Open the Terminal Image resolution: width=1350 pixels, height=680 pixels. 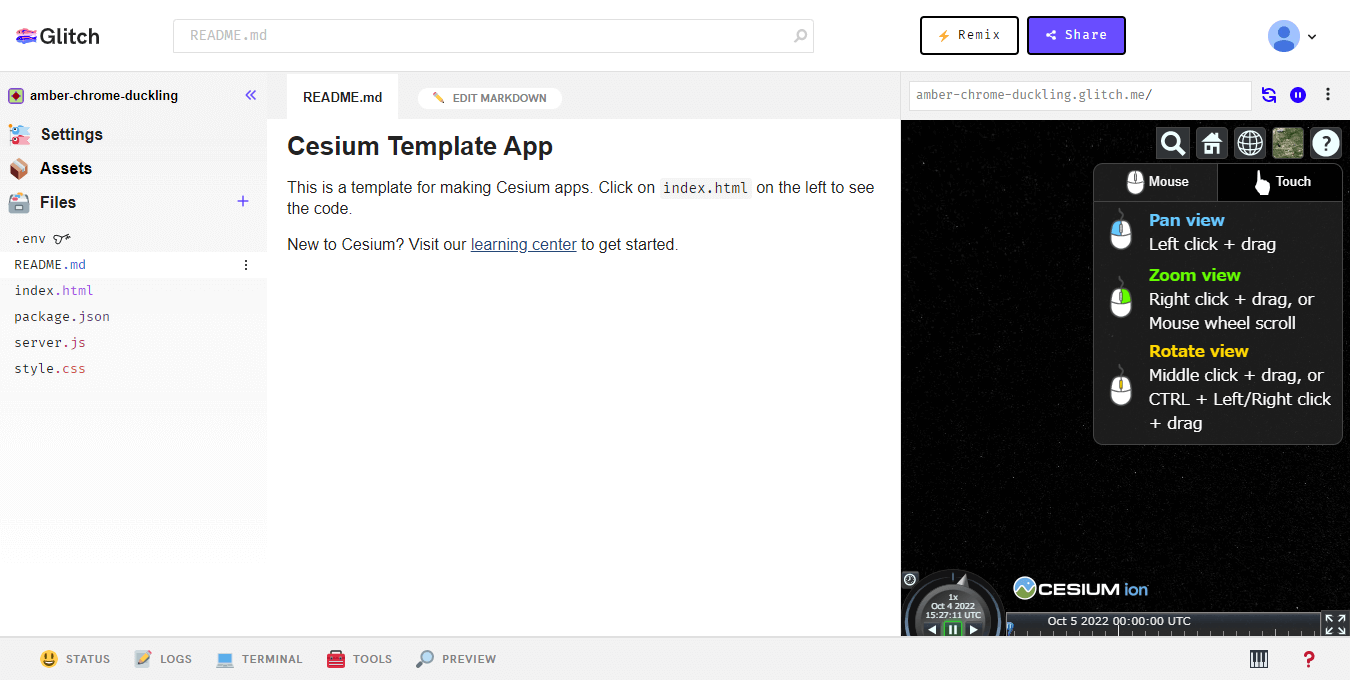pos(259,659)
